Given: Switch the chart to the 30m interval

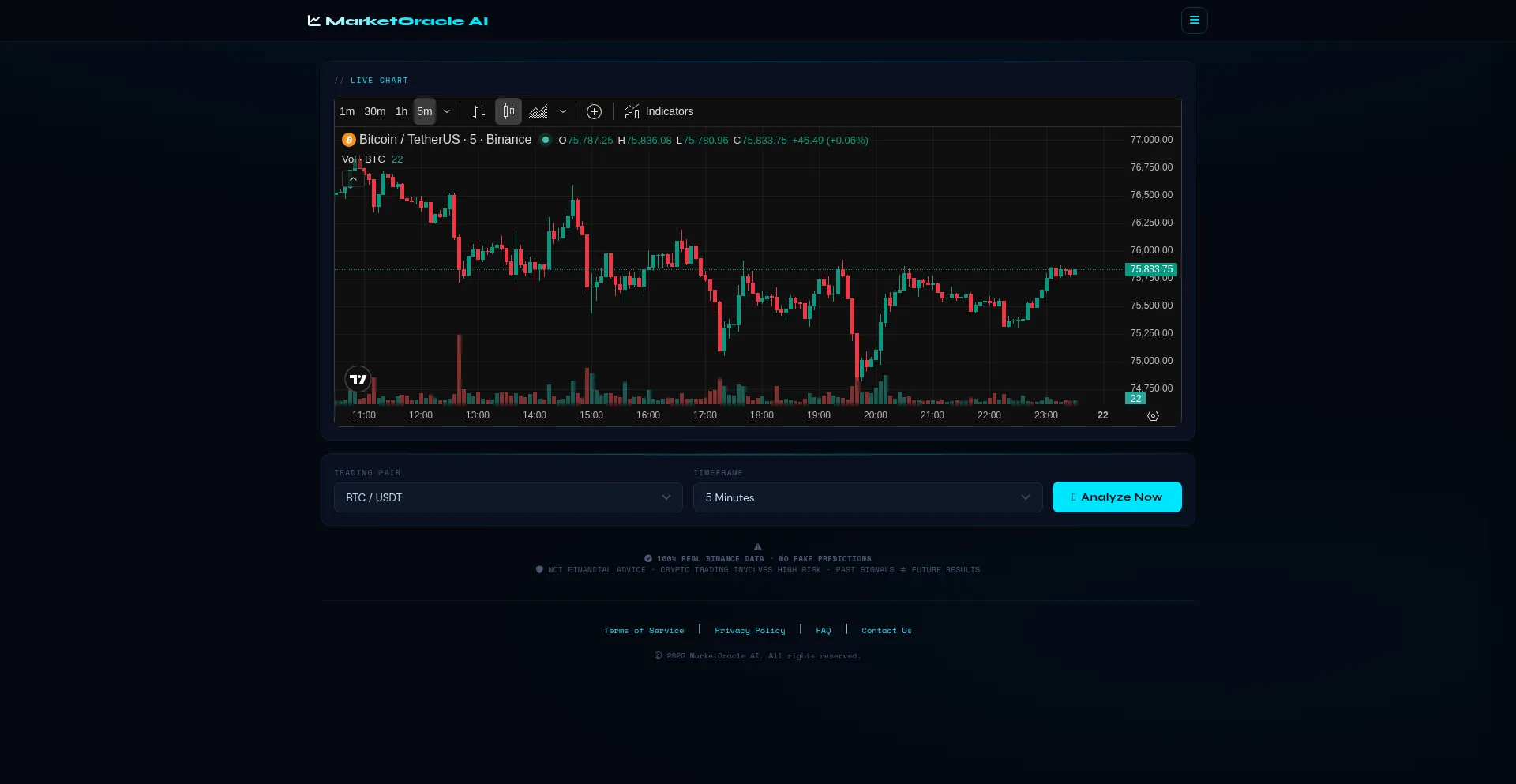Looking at the screenshot, I should (375, 112).
